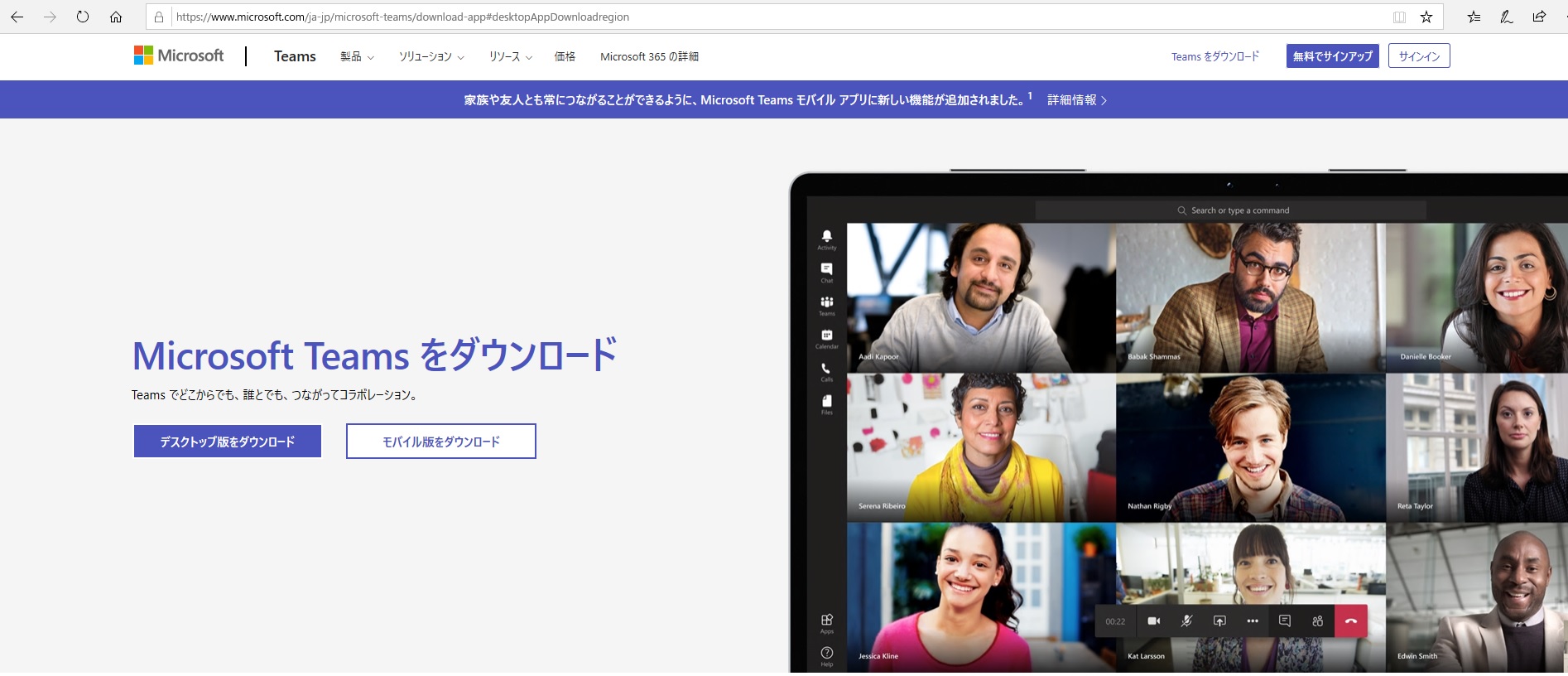Click the browser forward arrow
The image size is (1568, 676).
tap(50, 17)
